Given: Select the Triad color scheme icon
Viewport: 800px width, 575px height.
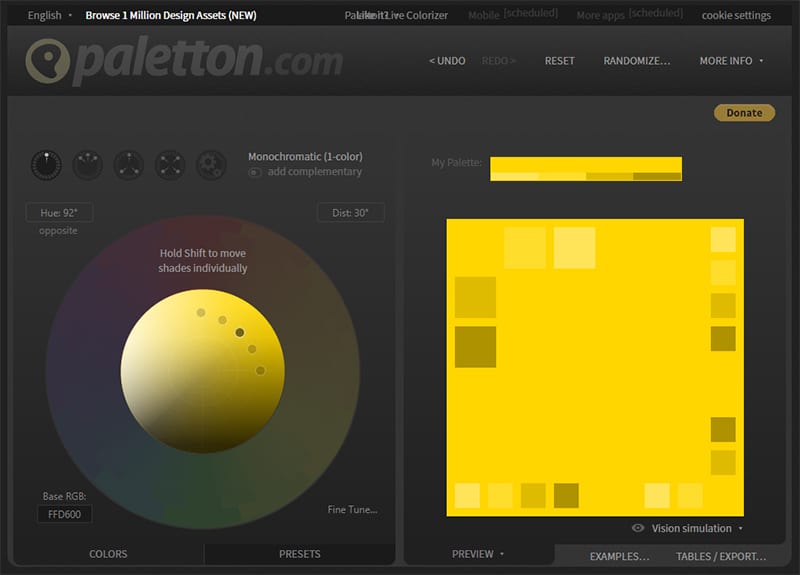Looking at the screenshot, I should (129, 165).
